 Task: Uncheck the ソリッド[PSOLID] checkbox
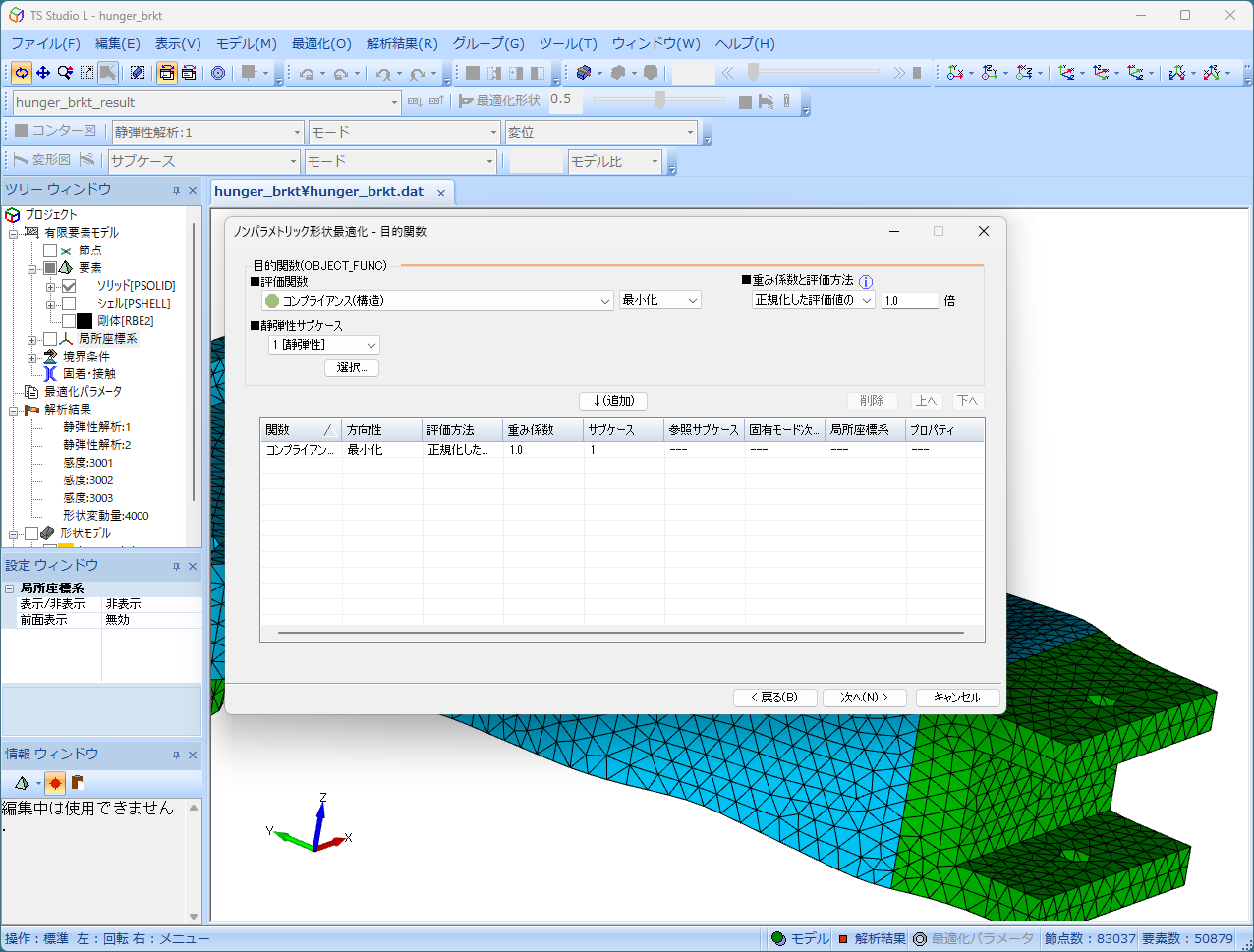coord(69,286)
